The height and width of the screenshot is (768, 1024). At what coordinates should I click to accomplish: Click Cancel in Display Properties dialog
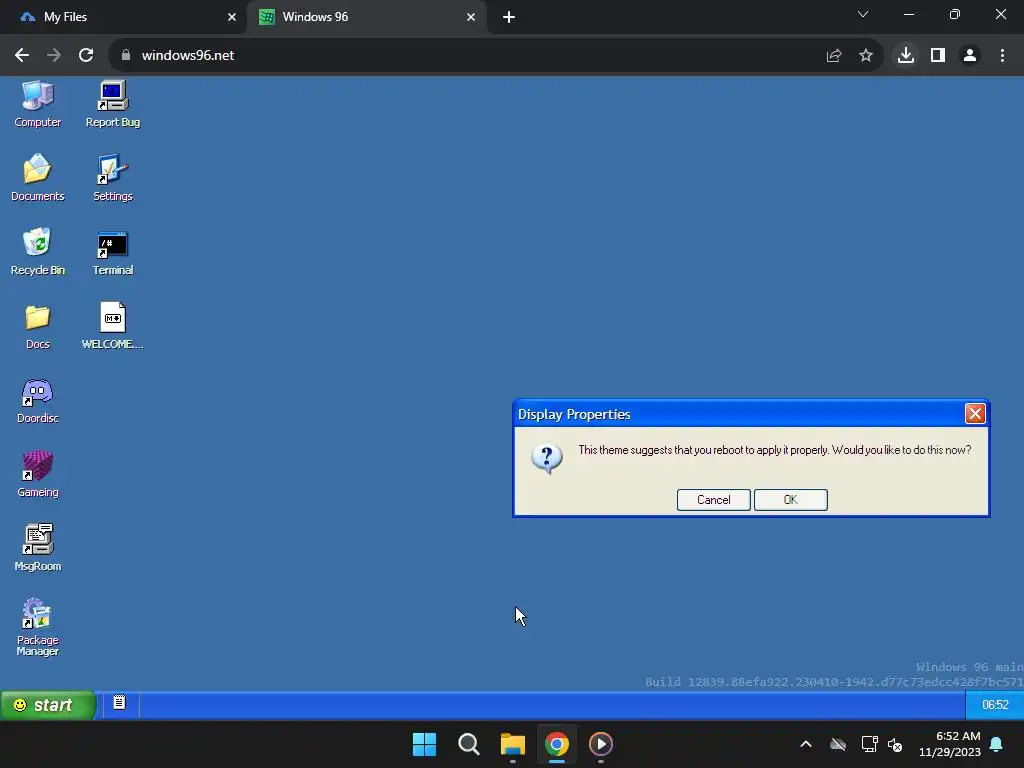[713, 500]
